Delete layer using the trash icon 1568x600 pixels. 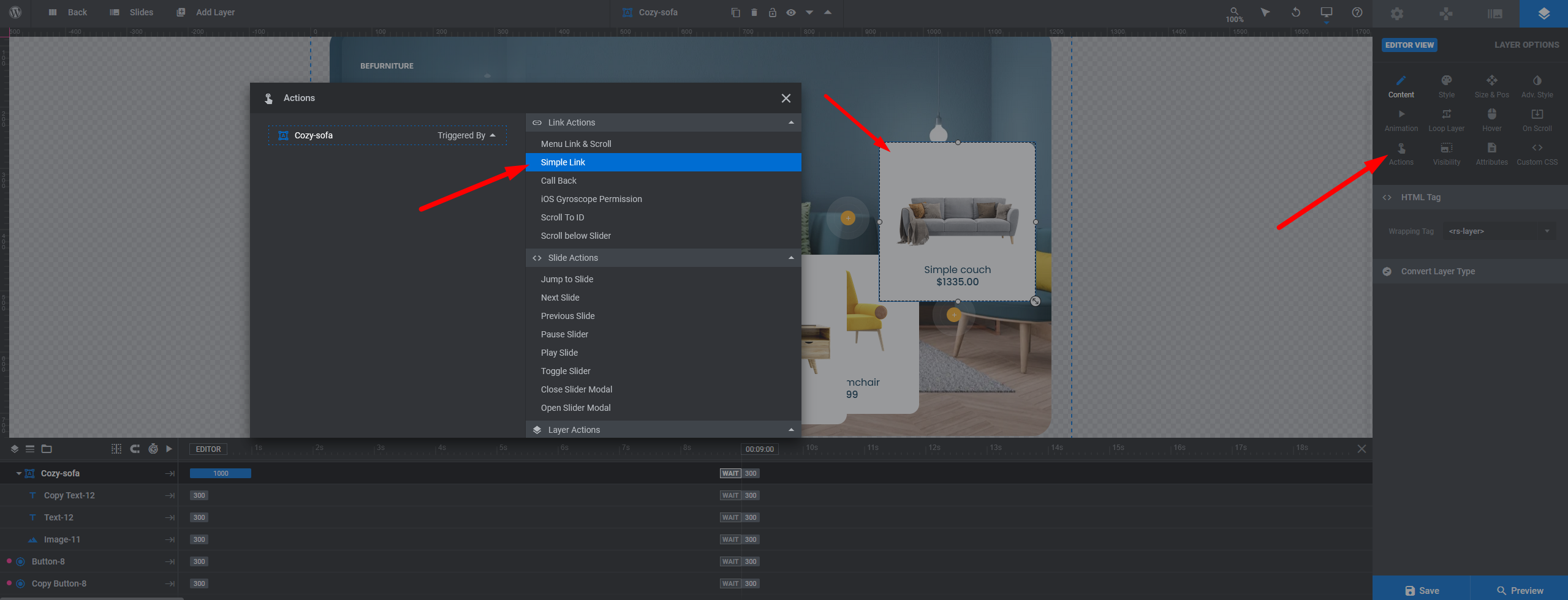coord(754,13)
